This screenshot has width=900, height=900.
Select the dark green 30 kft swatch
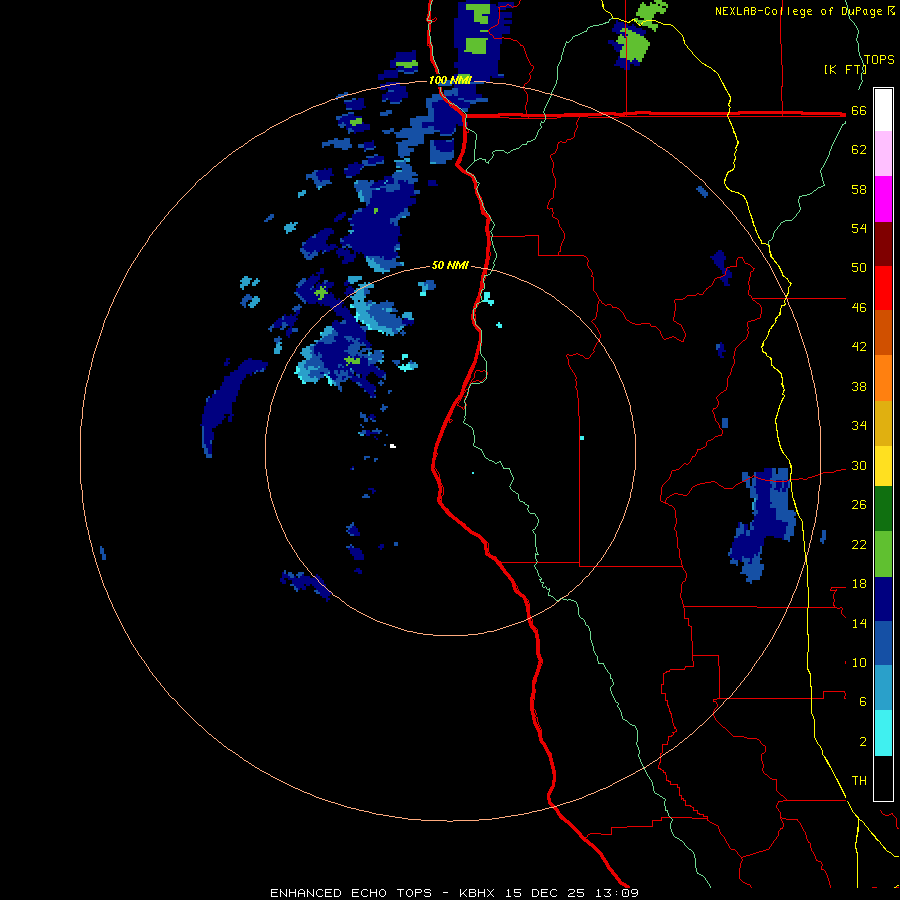tap(883, 509)
